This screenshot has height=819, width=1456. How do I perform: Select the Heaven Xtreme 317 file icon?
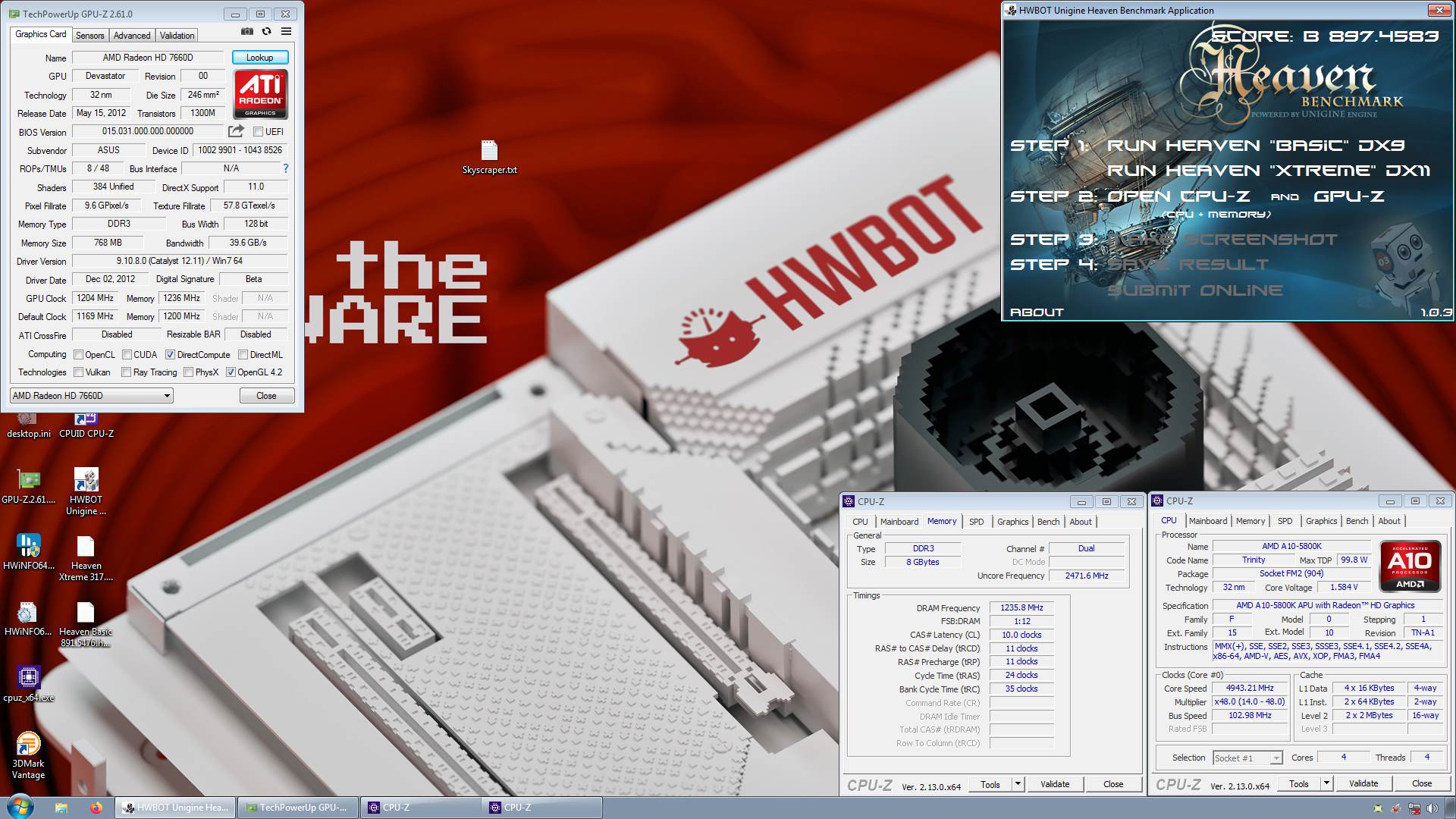pos(86,558)
